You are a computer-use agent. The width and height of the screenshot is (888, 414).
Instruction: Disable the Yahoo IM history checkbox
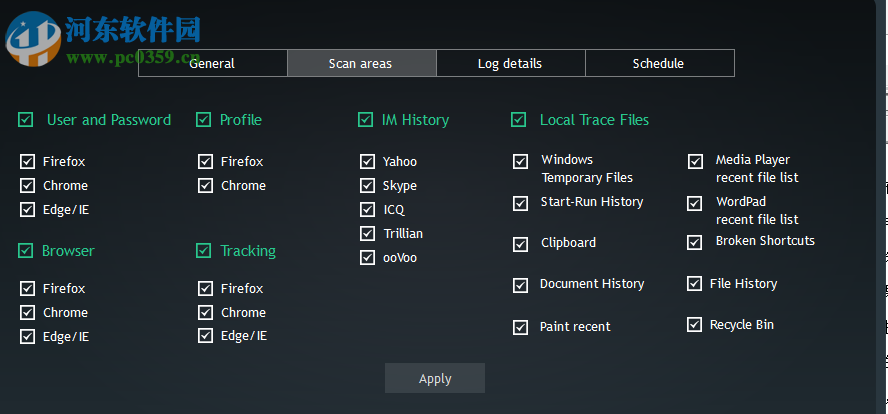pyautogui.click(x=367, y=161)
